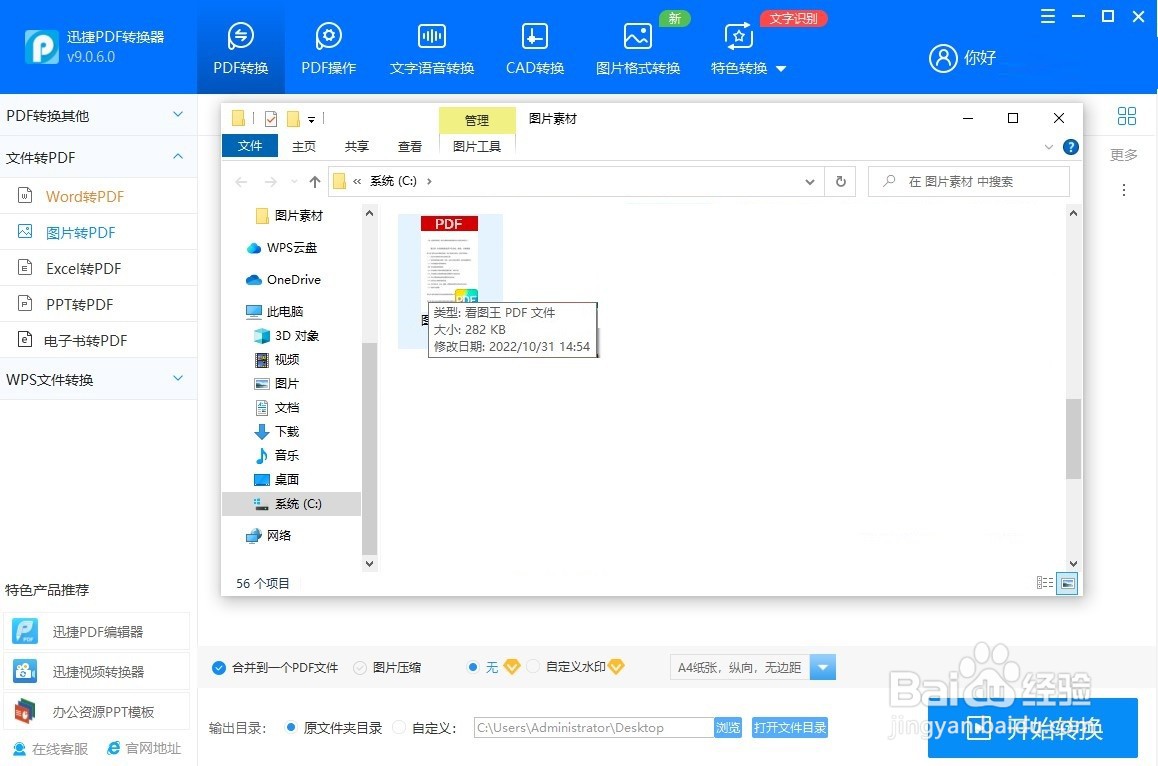Open 图片格式转换 in the top toolbar
This screenshot has width=1158, height=766.
point(638,49)
